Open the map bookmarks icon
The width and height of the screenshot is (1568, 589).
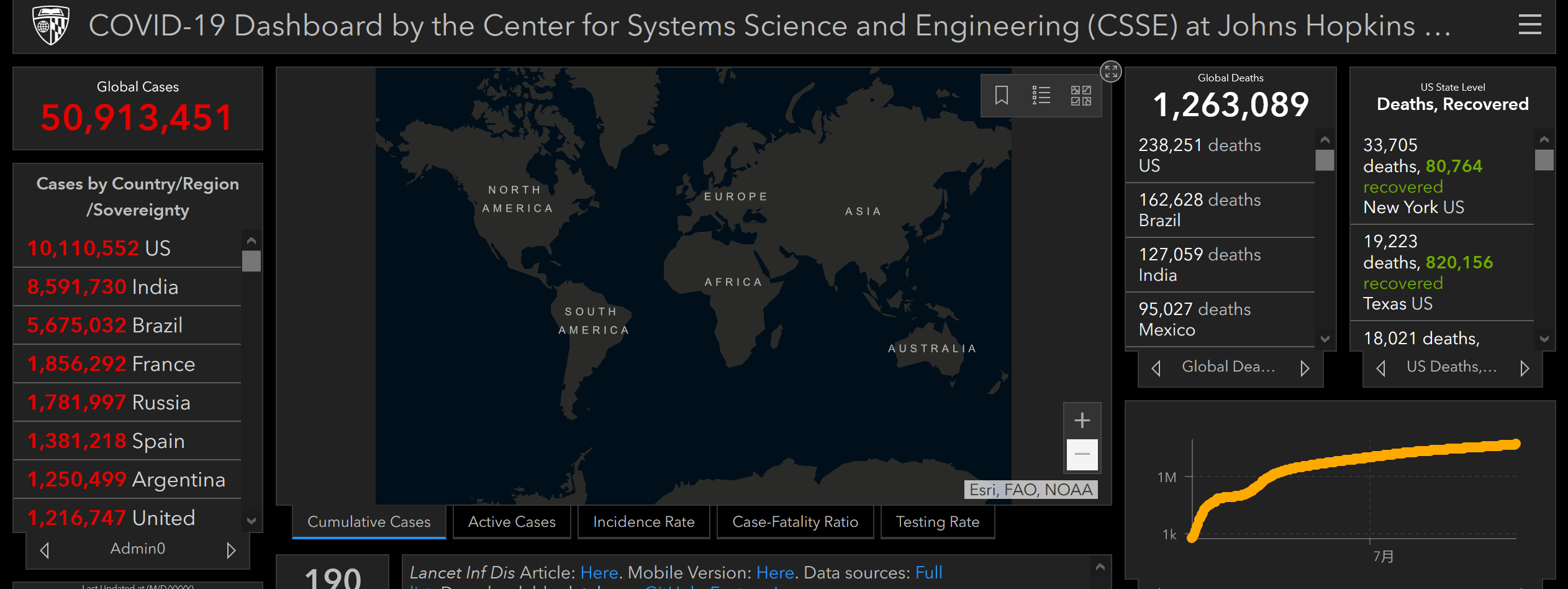pos(1001,96)
